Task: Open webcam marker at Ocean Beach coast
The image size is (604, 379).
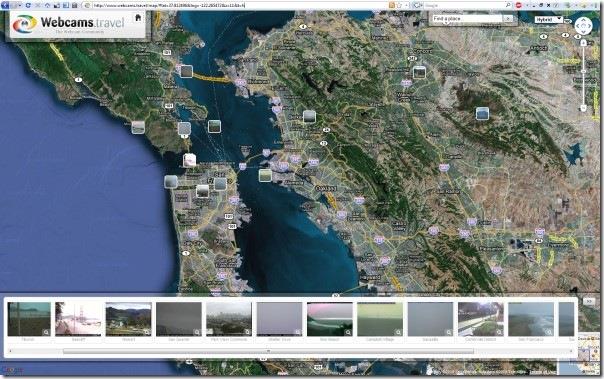Action: pos(171,181)
